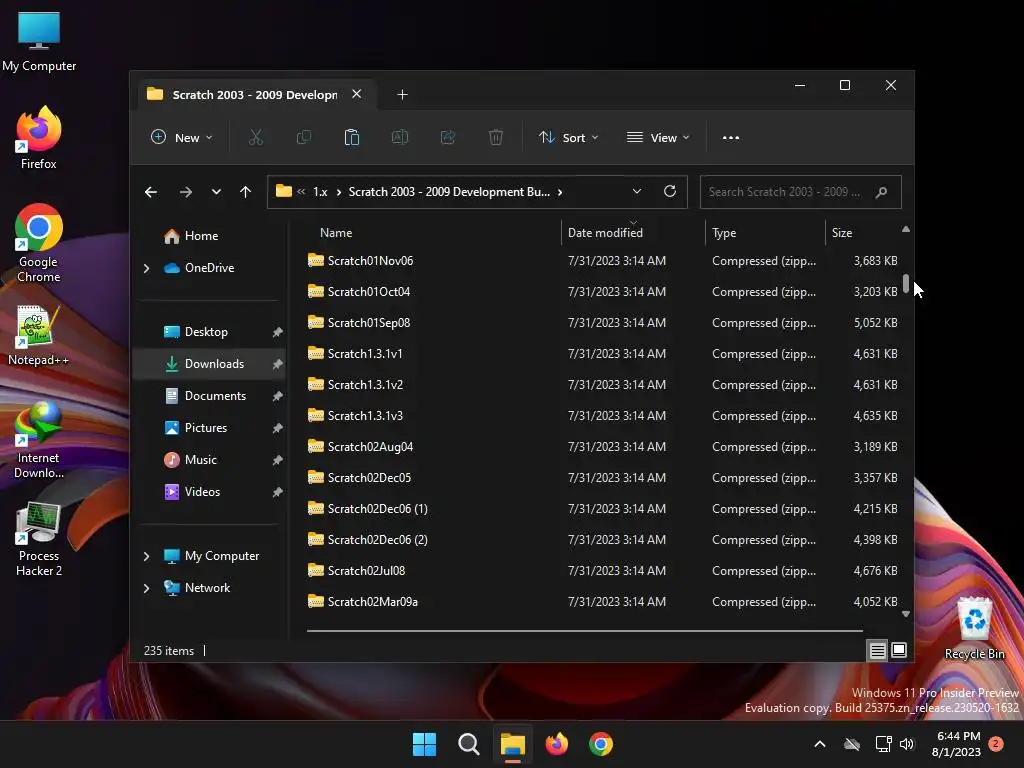Switch to details view layout icon

[877, 650]
